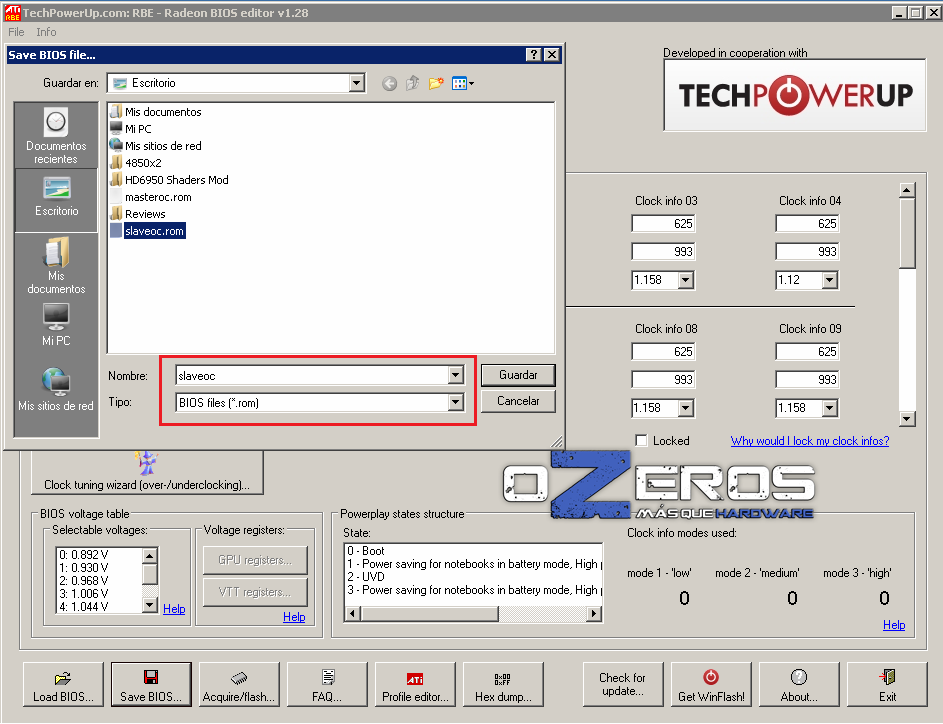Click the Cancelar button
This screenshot has width=943, height=724.
tap(518, 400)
